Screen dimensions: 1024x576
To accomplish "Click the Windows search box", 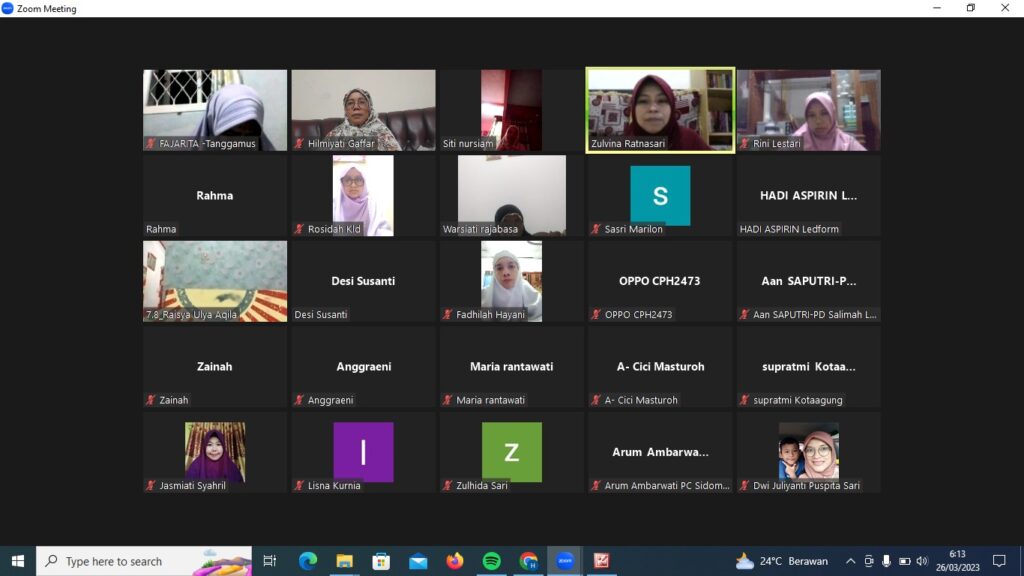I will point(144,561).
